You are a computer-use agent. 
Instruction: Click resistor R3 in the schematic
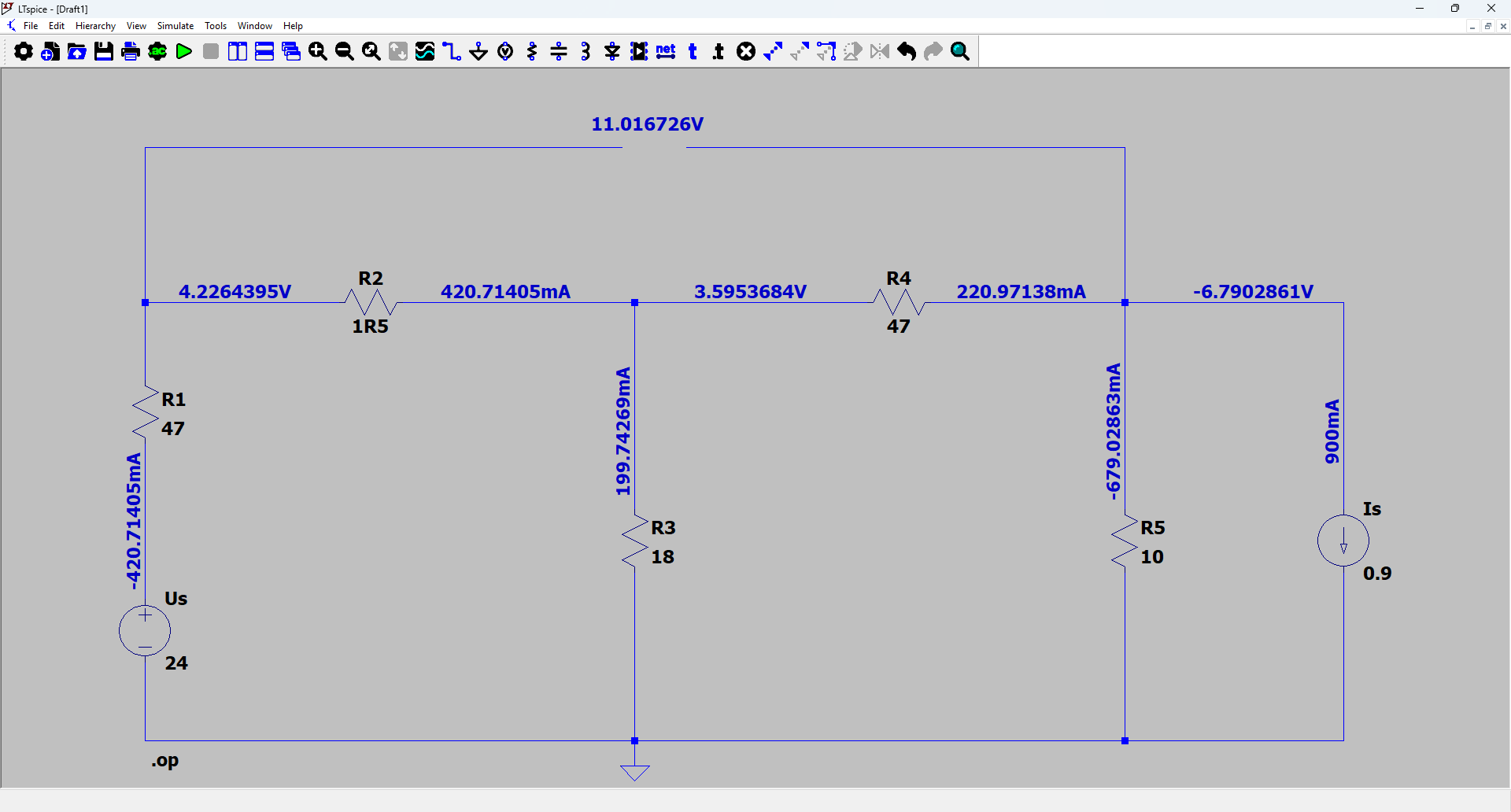click(x=634, y=541)
